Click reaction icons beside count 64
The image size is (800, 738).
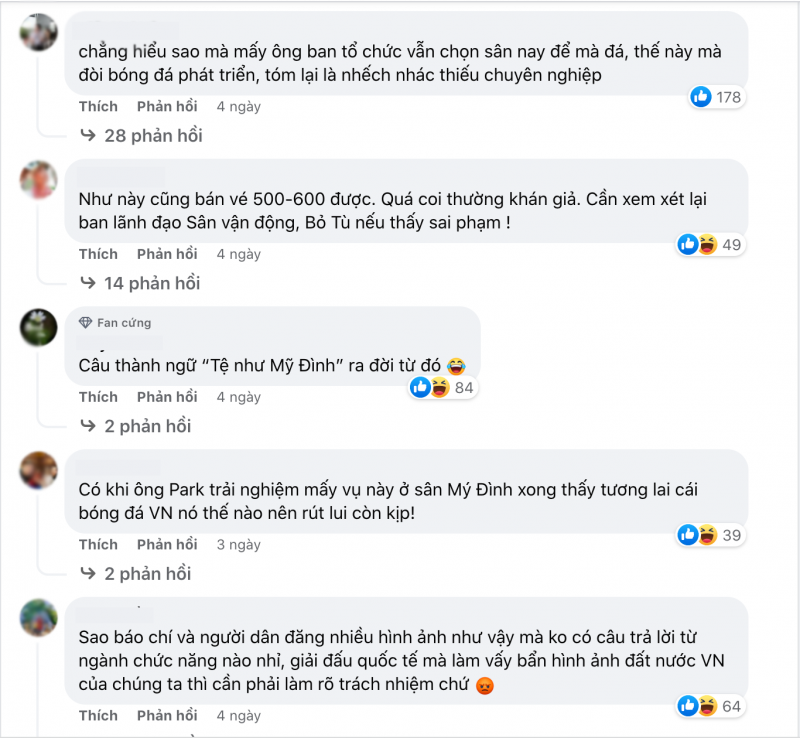coord(695,706)
